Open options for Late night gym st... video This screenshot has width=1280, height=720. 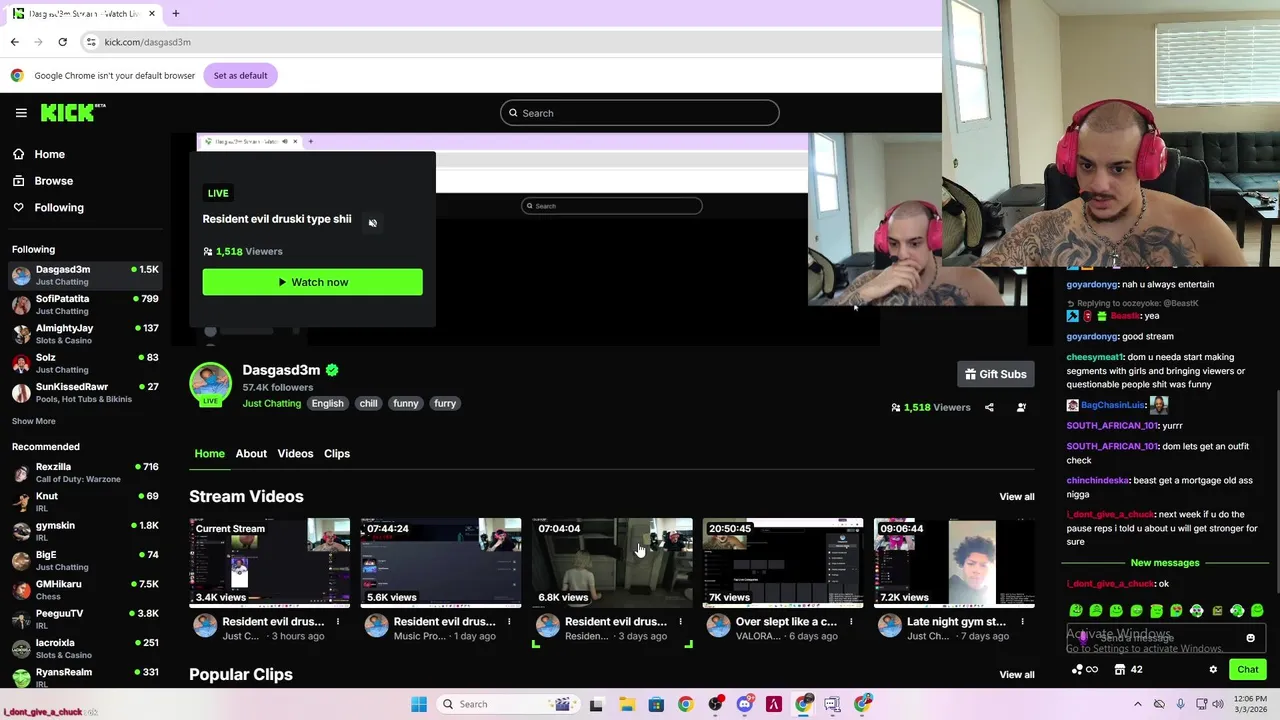point(1022,622)
